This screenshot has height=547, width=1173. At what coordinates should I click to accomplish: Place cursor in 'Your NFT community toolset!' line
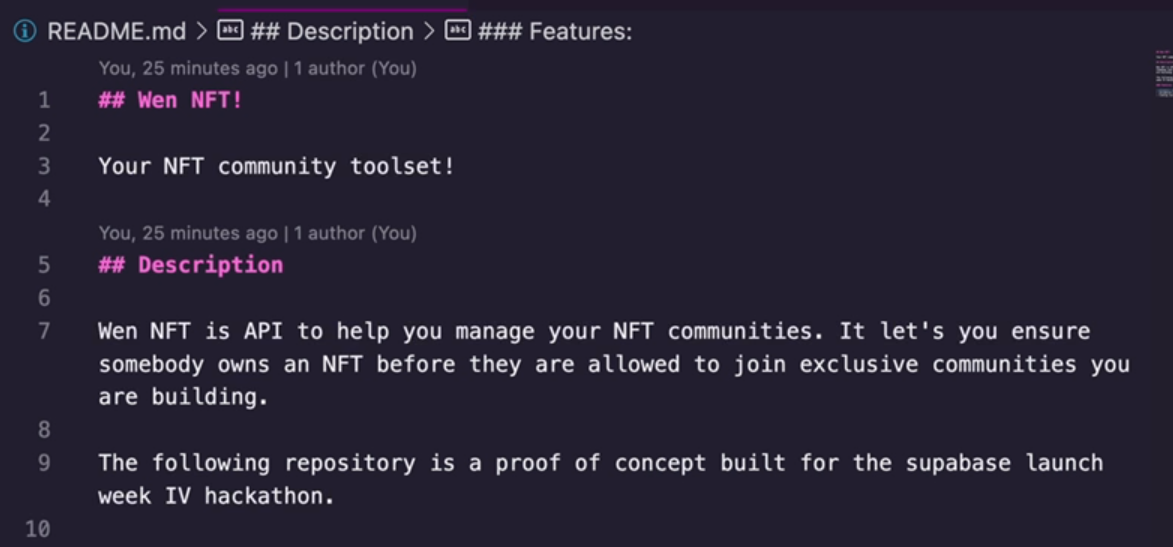276,166
